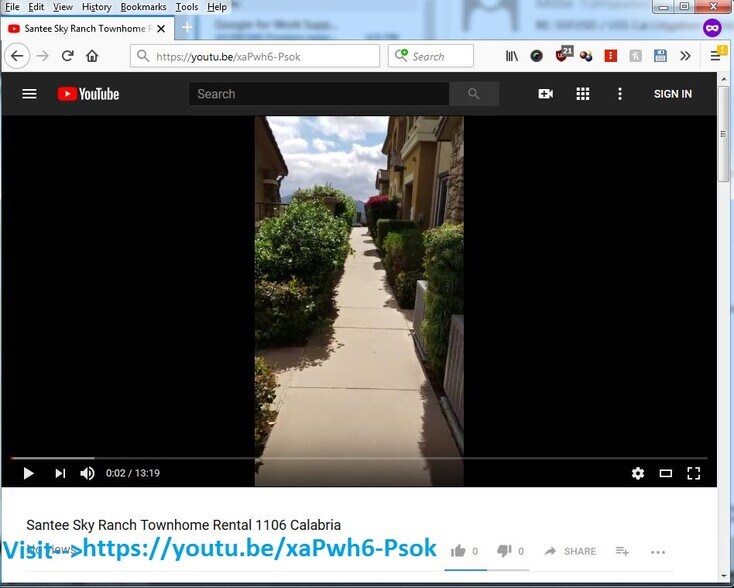The height and width of the screenshot is (588, 734).
Task: Open the History menu
Action: click(96, 7)
